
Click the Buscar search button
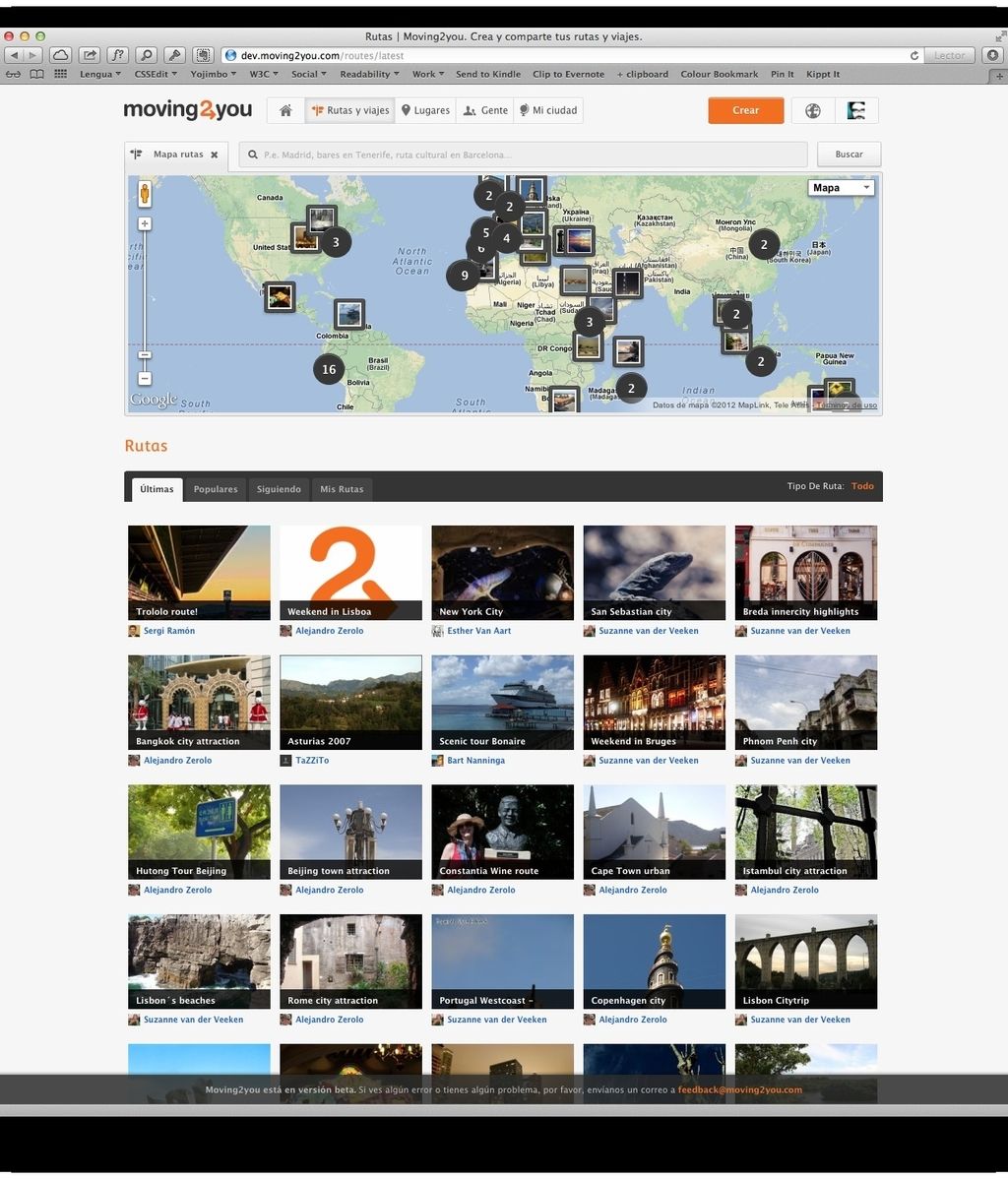(849, 155)
